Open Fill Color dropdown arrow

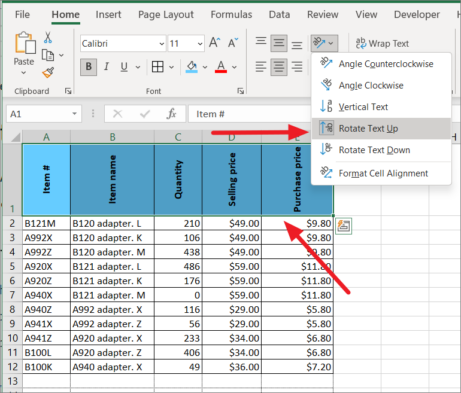pyautogui.click(x=205, y=67)
